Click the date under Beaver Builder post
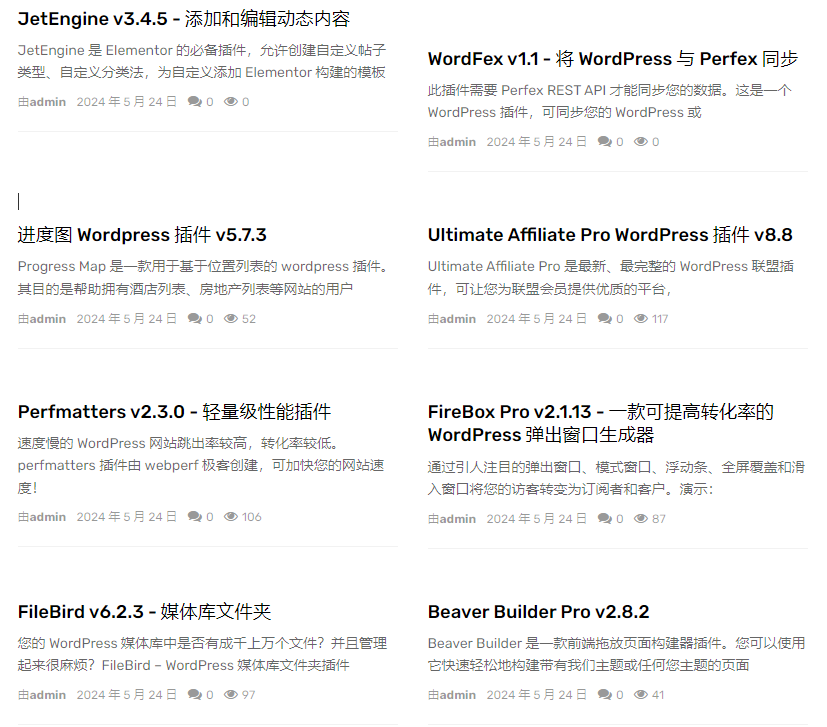This screenshot has height=727, width=827. pyautogui.click(x=536, y=695)
